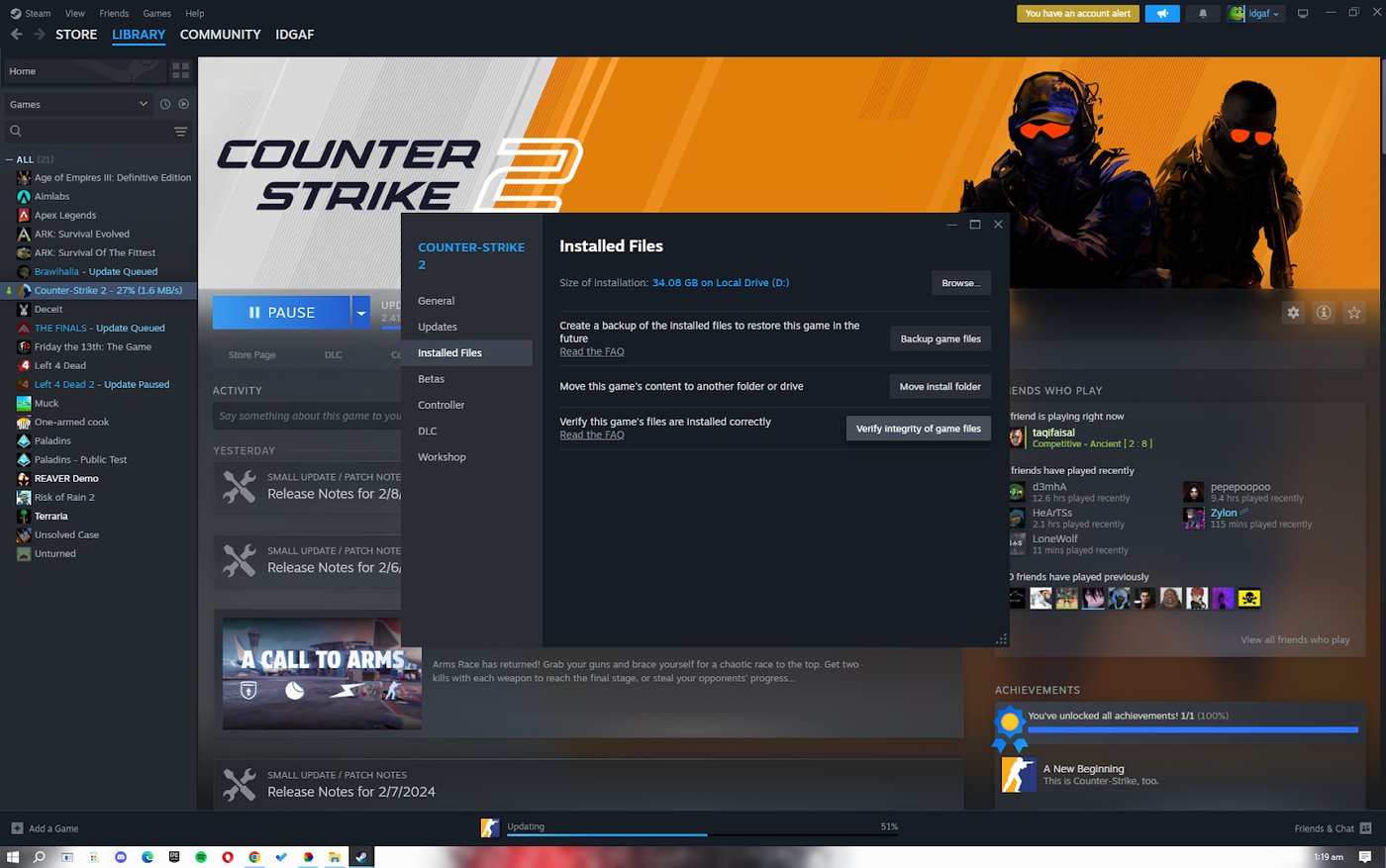Switch to the Betas settings tab
The width and height of the screenshot is (1386, 868).
point(432,379)
